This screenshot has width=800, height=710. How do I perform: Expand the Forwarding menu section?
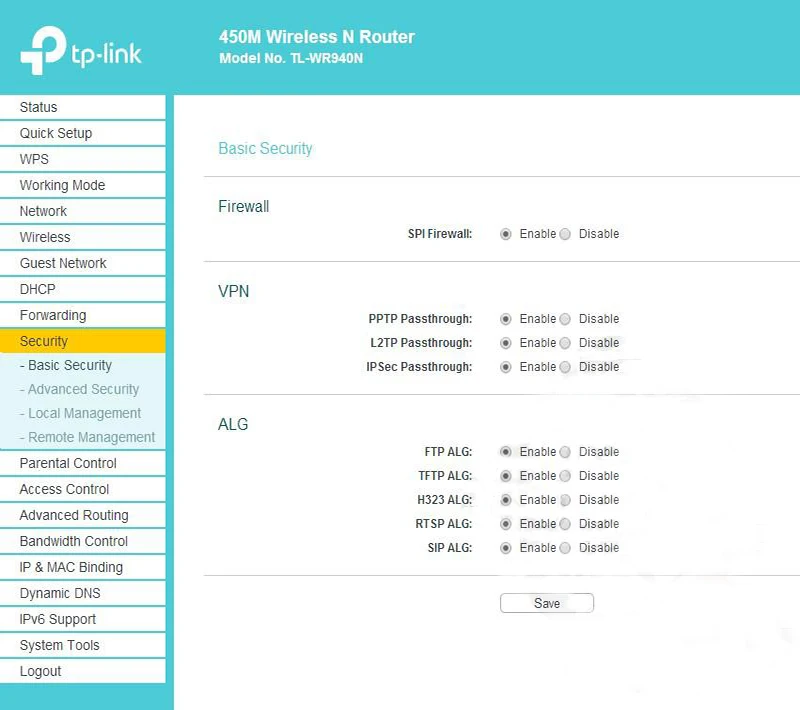click(53, 315)
